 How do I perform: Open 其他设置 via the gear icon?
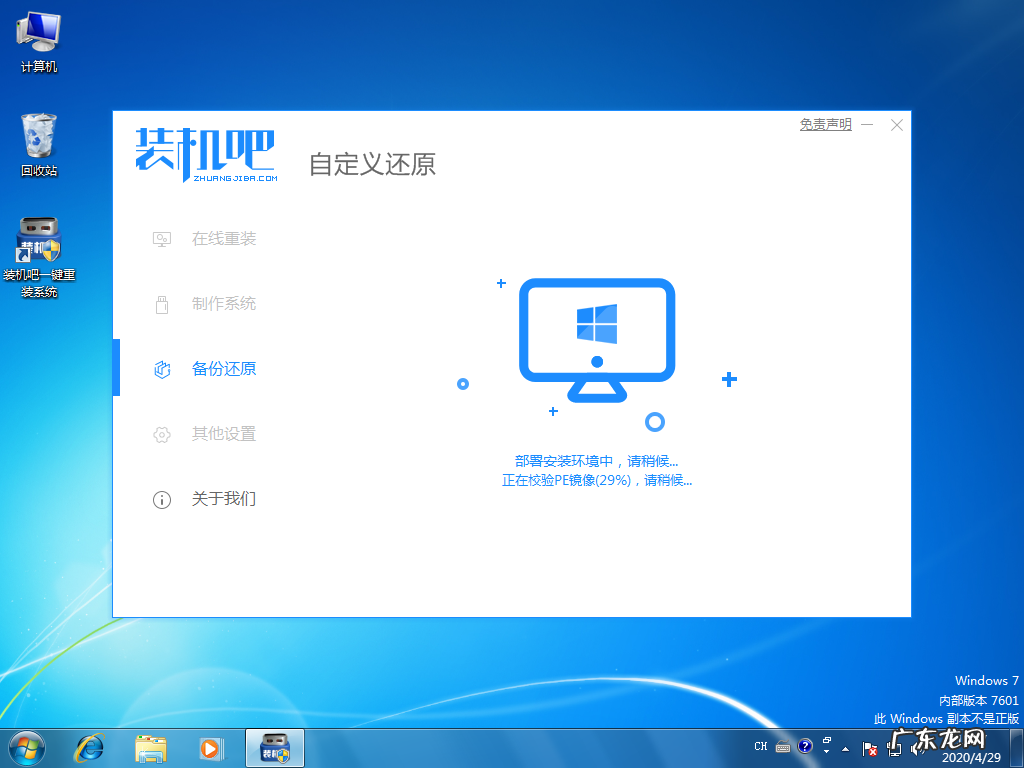[x=162, y=434]
